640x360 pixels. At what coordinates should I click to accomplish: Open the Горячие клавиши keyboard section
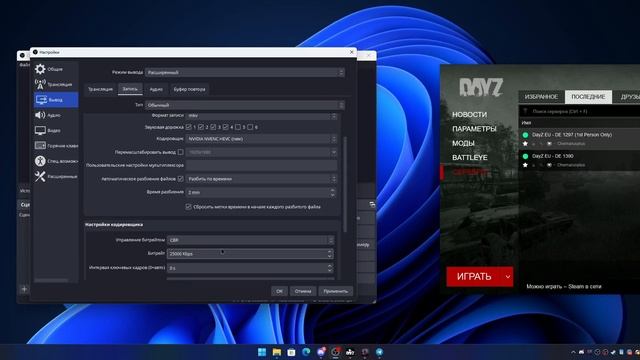tap(56, 146)
